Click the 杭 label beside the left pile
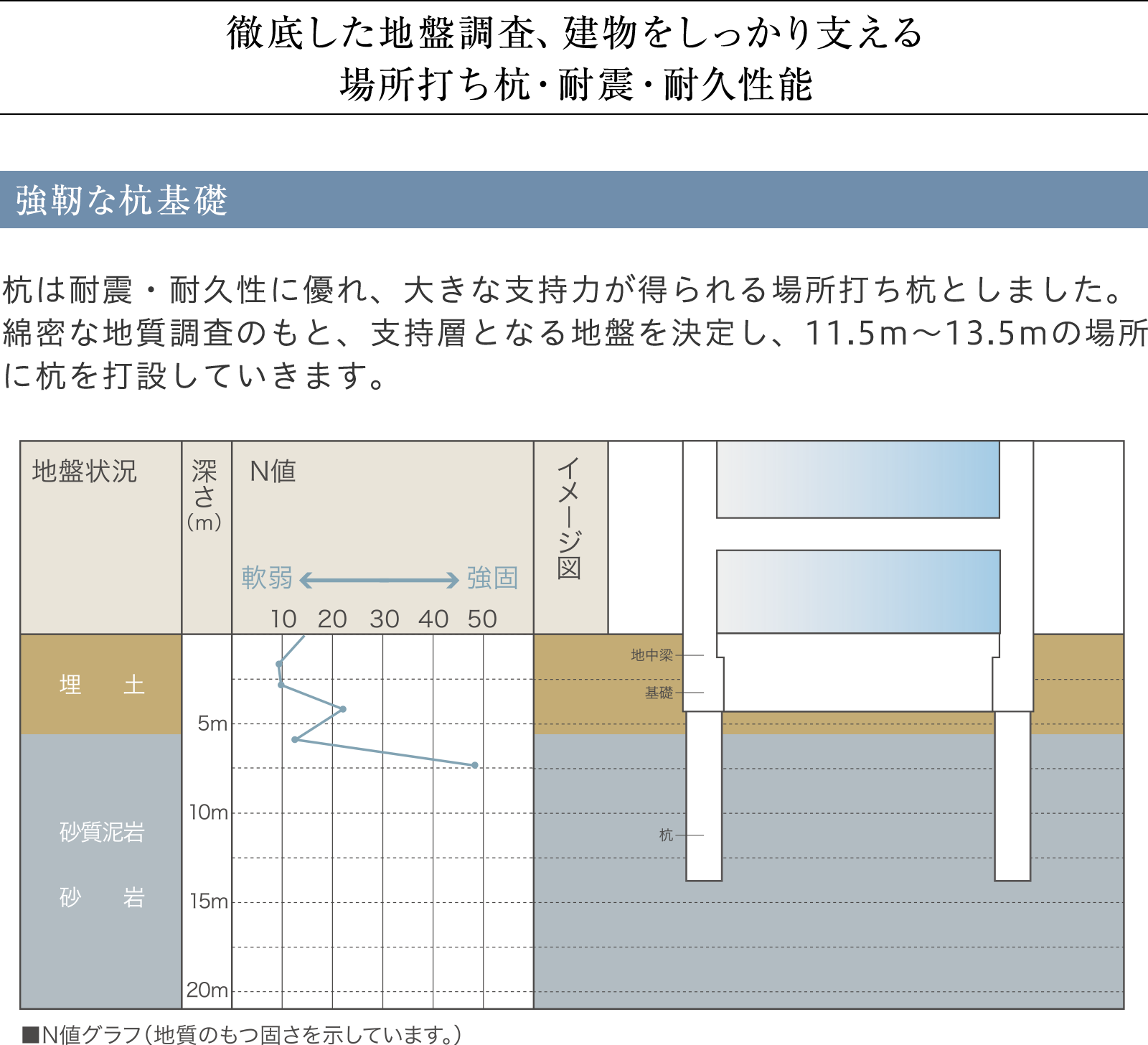This screenshot has height=1045, width=1148. point(666,835)
